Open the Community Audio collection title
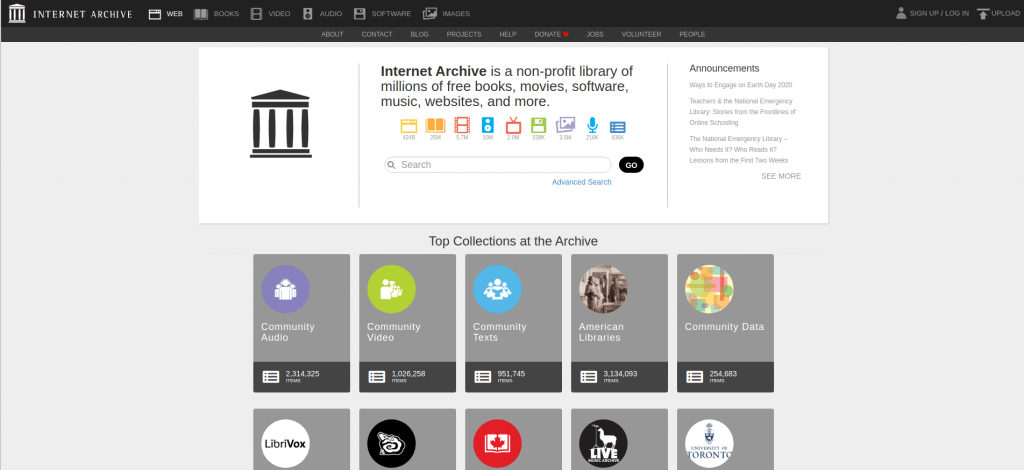The width and height of the screenshot is (1024, 470). 288,332
